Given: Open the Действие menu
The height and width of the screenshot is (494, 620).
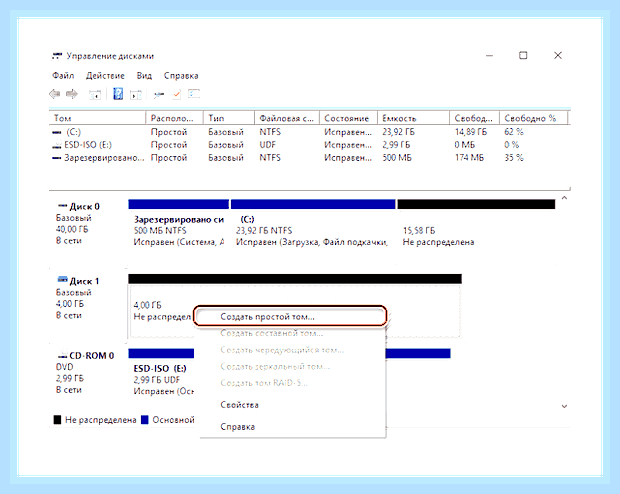Looking at the screenshot, I should [105, 76].
